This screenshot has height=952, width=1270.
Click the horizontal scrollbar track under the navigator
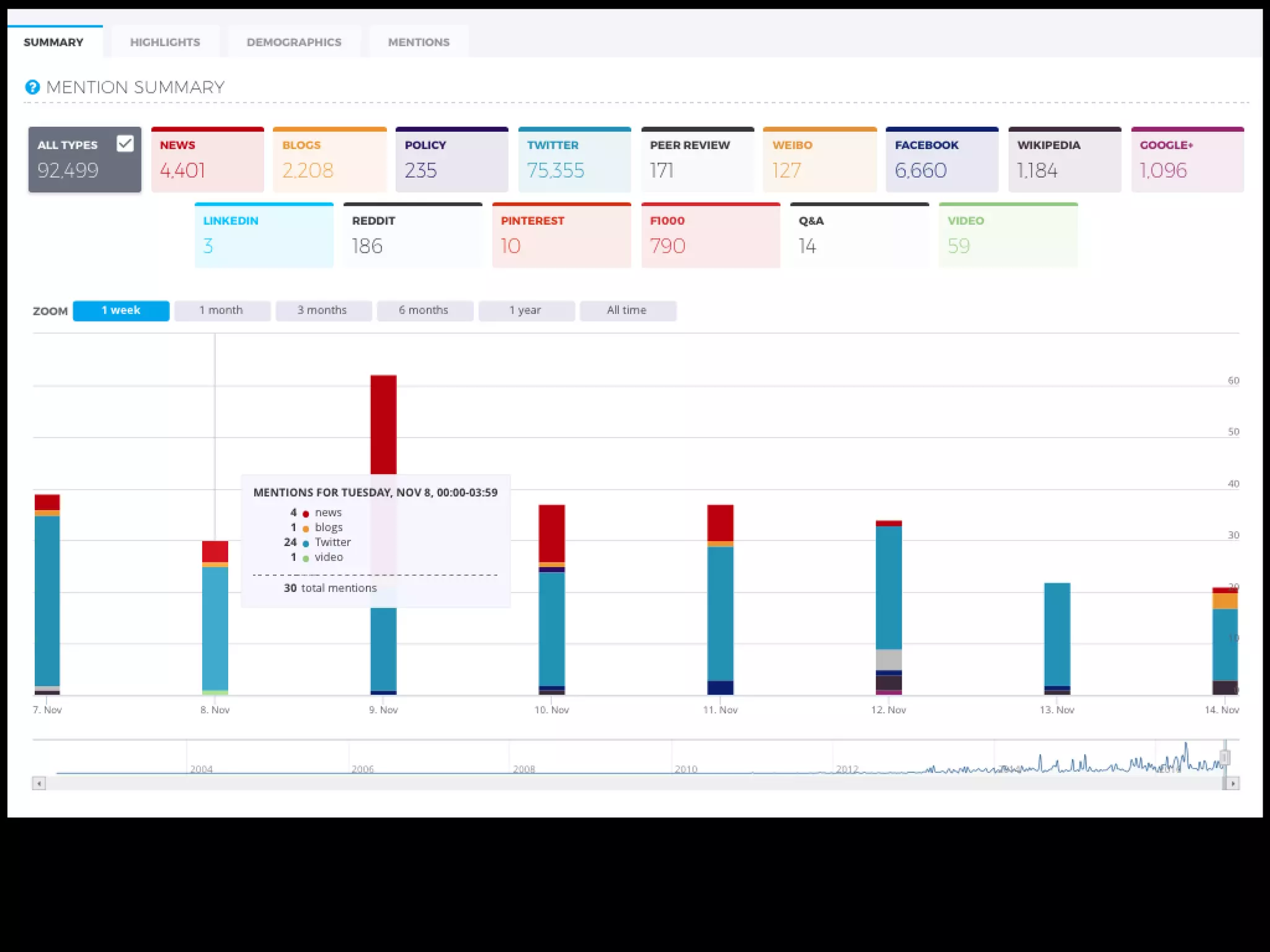coord(620,784)
